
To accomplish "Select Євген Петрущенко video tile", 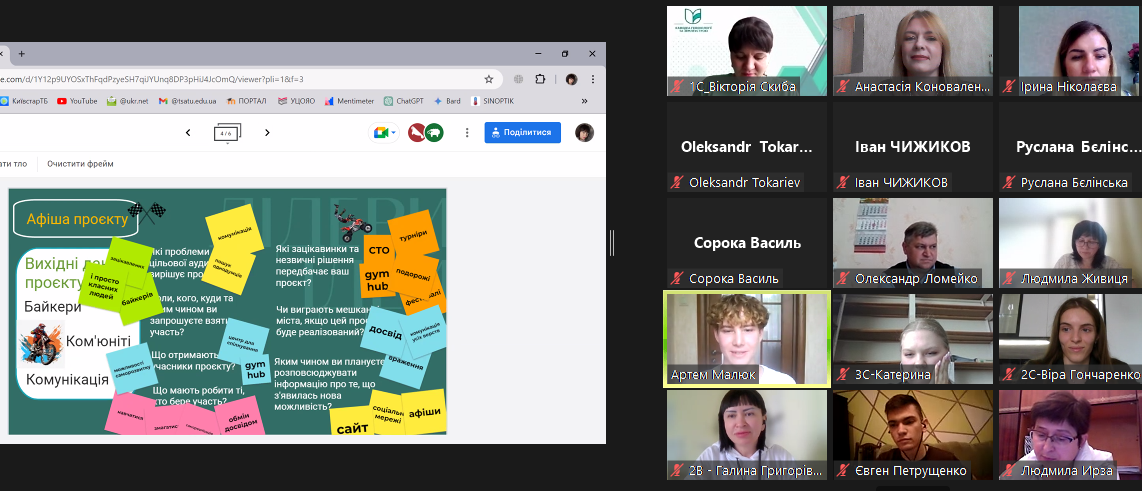I will coord(913,435).
